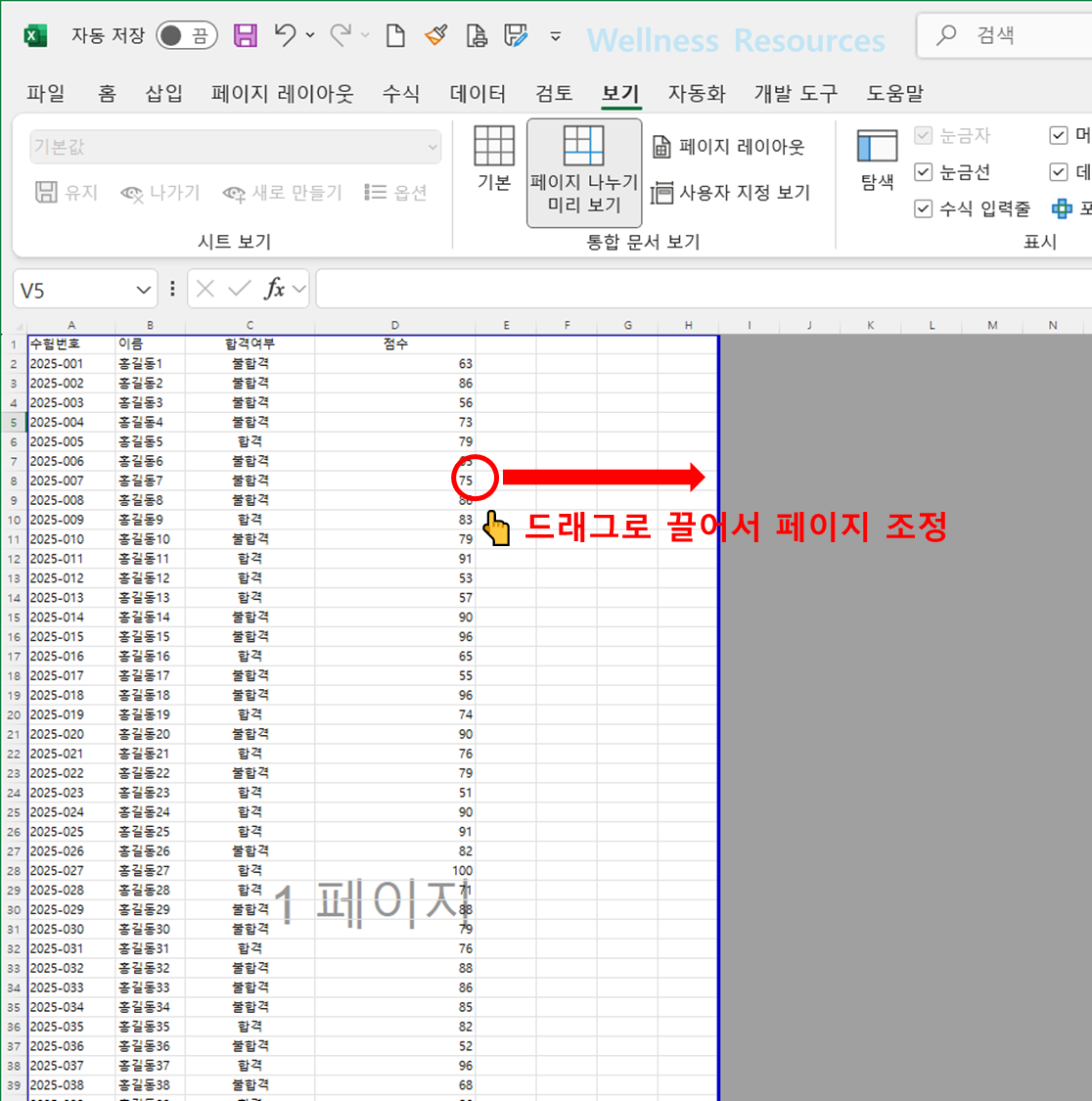Screen dimensions: 1092x1101
Task: Click into the formula bar input
Action: 704,289
